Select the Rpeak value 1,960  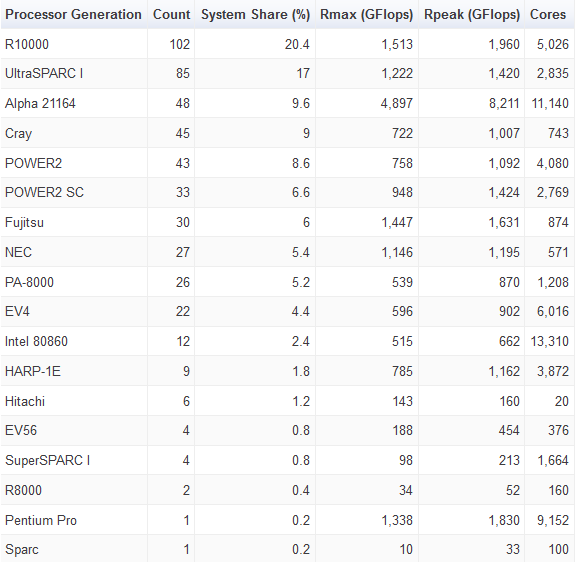(x=504, y=44)
